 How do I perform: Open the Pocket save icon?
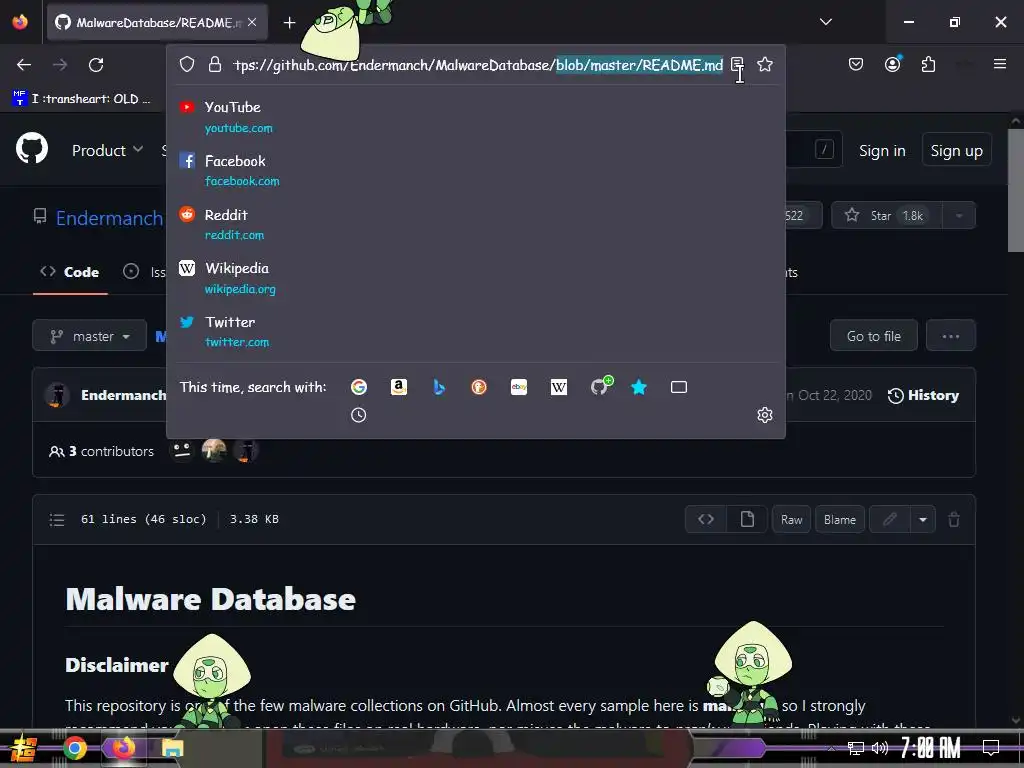point(856,64)
